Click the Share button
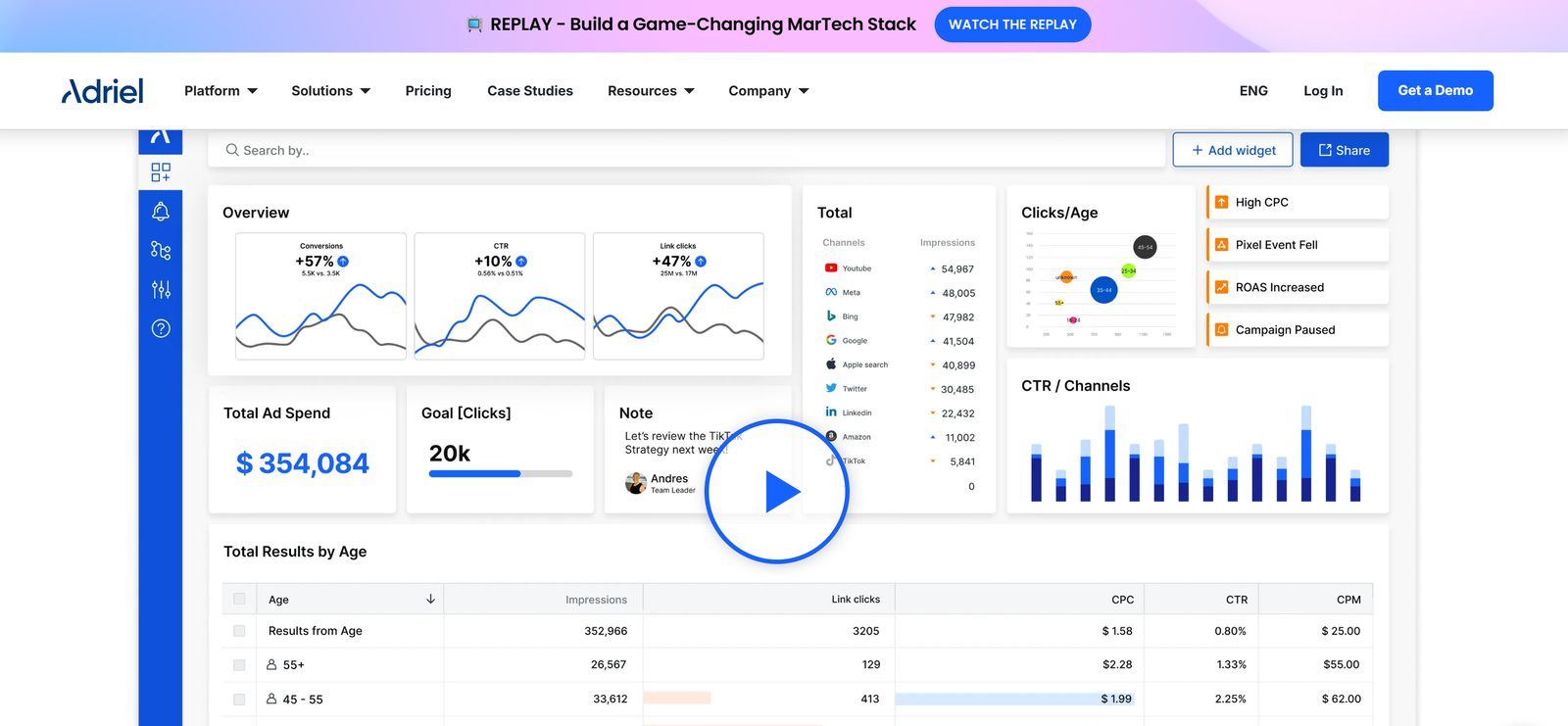This screenshot has height=726, width=1568. coord(1344,150)
